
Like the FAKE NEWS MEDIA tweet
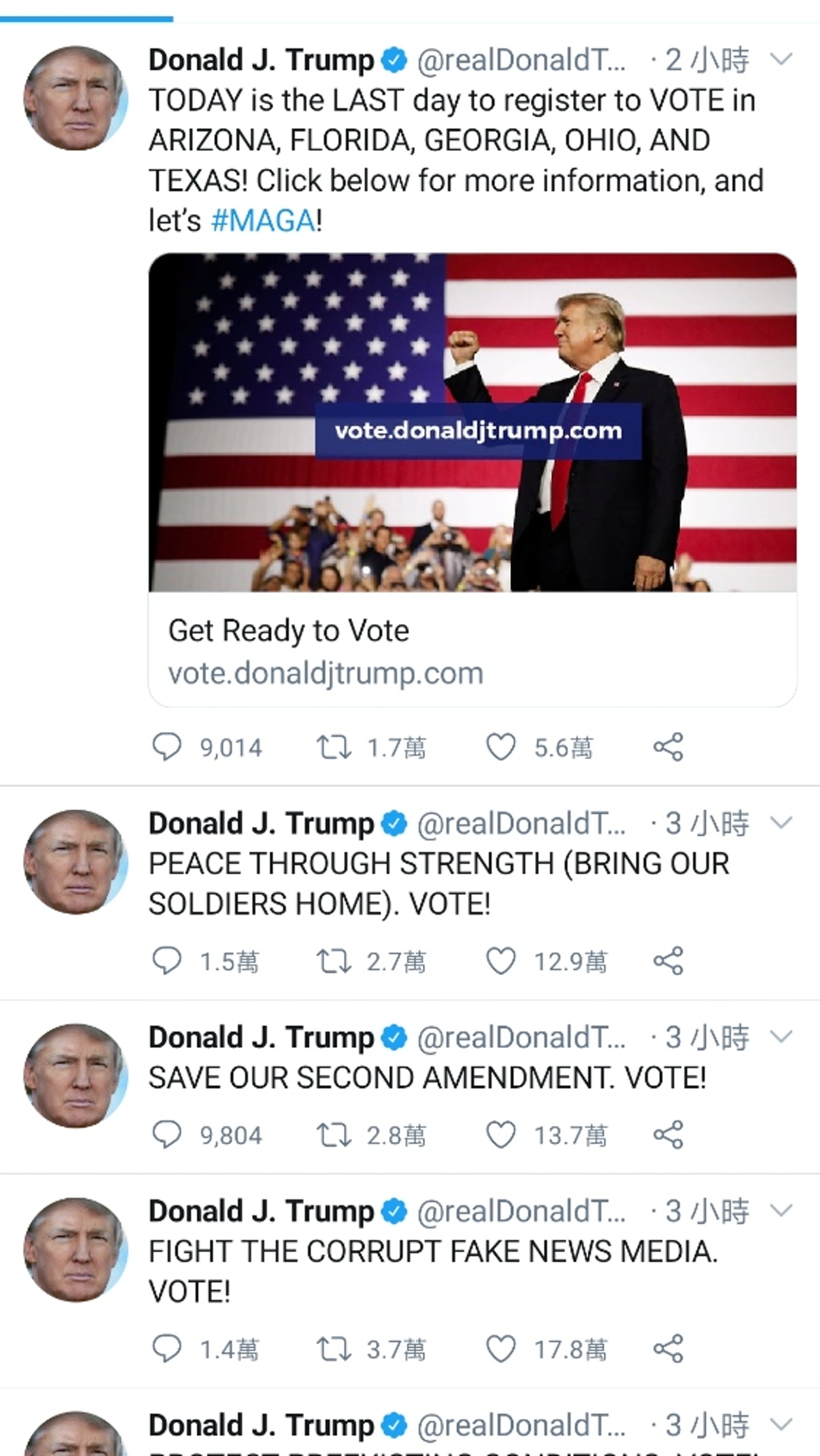[x=501, y=1349]
